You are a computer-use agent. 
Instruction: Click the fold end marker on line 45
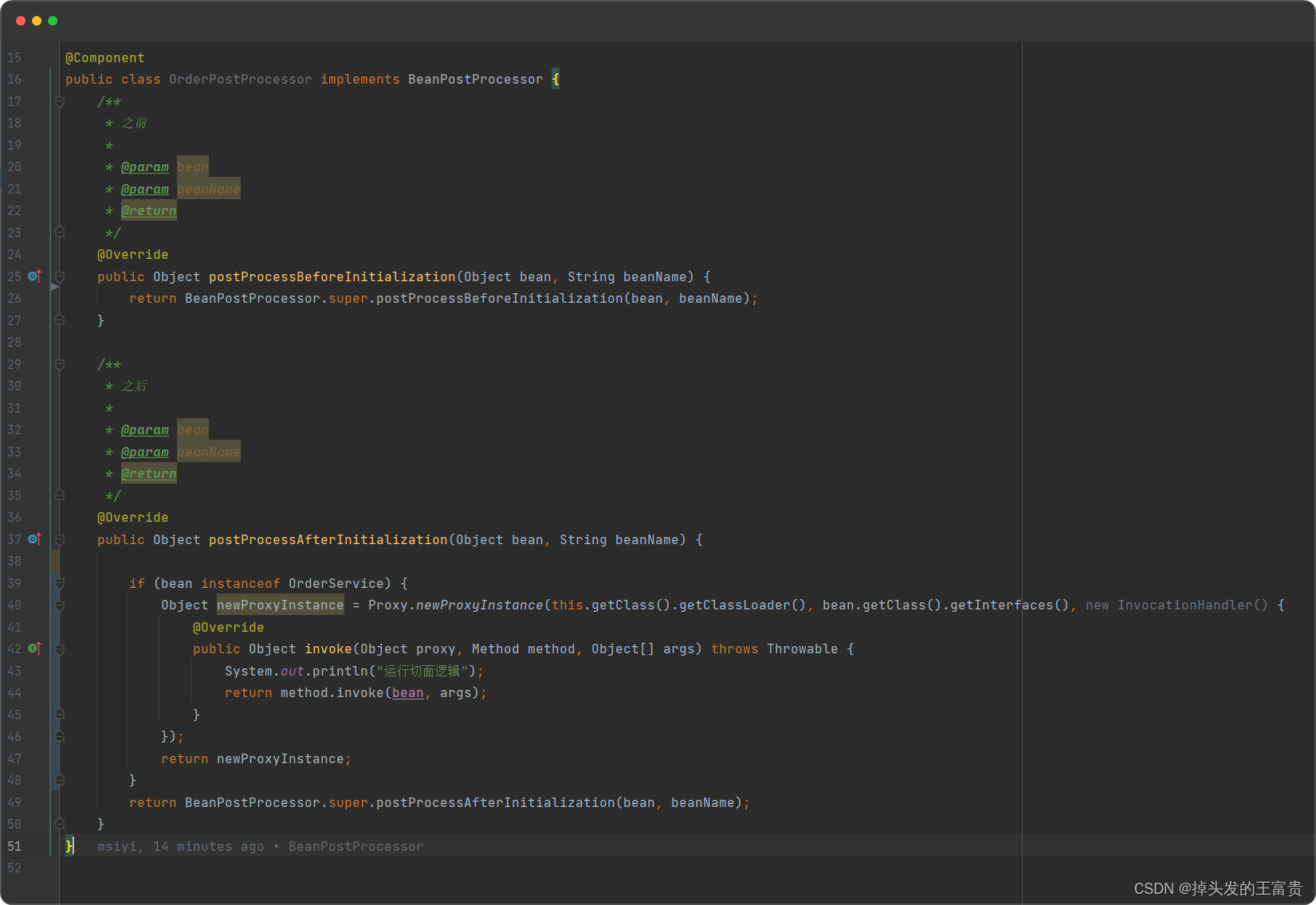[60, 714]
